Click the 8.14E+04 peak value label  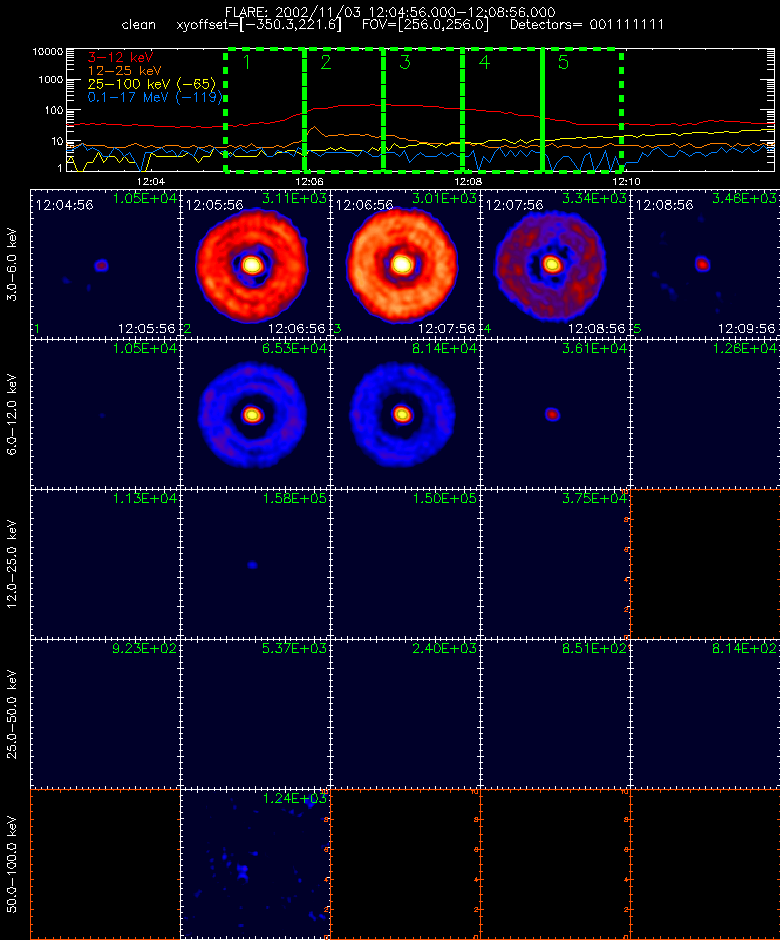(444, 348)
